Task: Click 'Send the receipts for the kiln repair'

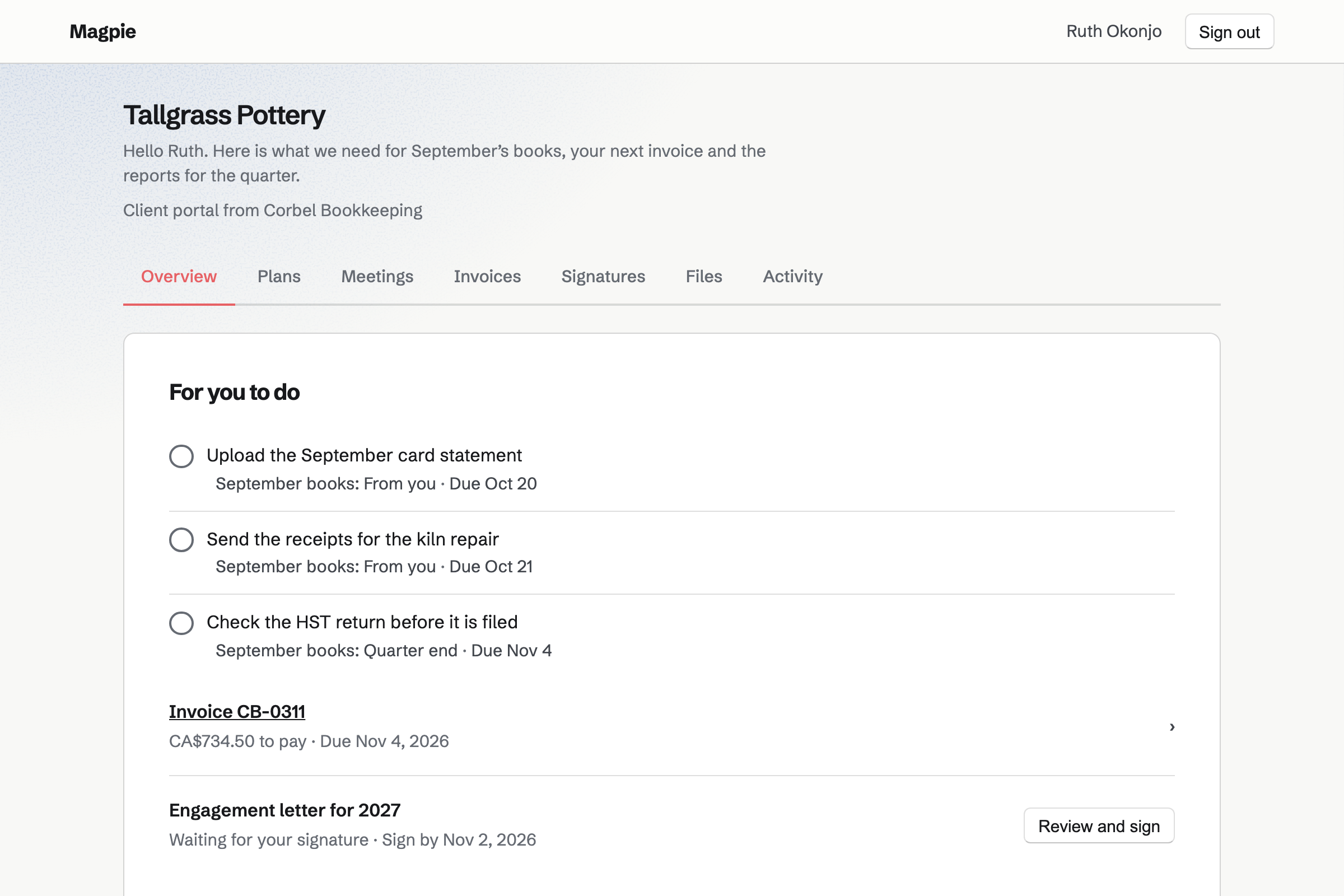Action: click(353, 539)
